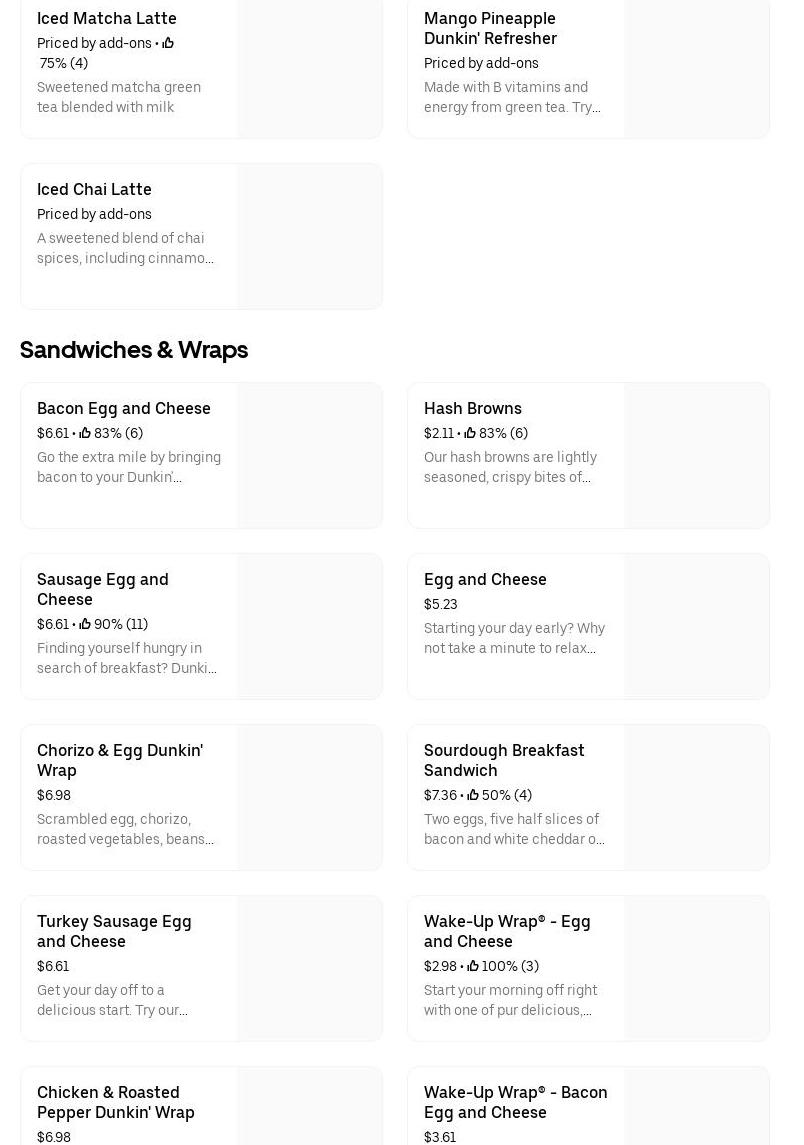
Task: Open the Chorizo & Egg Dunkin' Wrap title
Action: click(x=119, y=760)
